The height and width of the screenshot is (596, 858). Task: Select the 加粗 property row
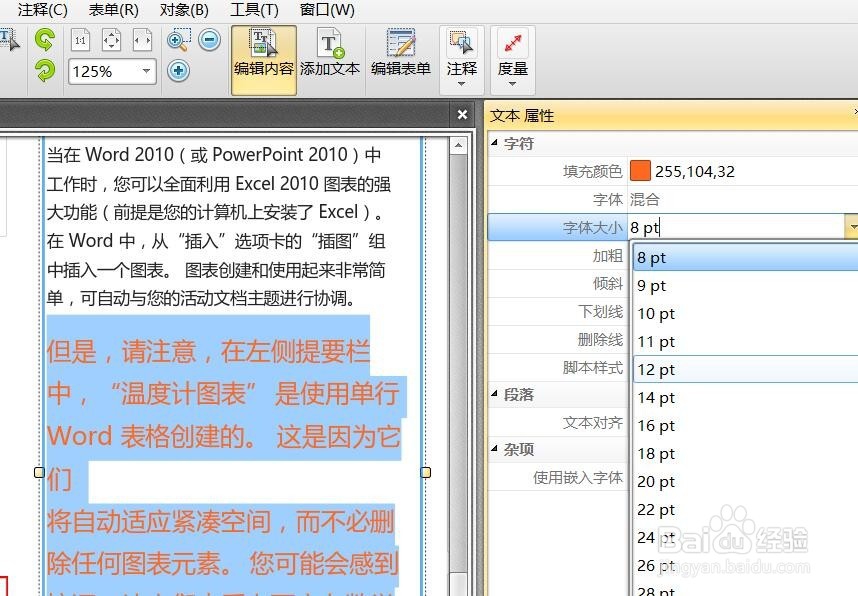558,256
